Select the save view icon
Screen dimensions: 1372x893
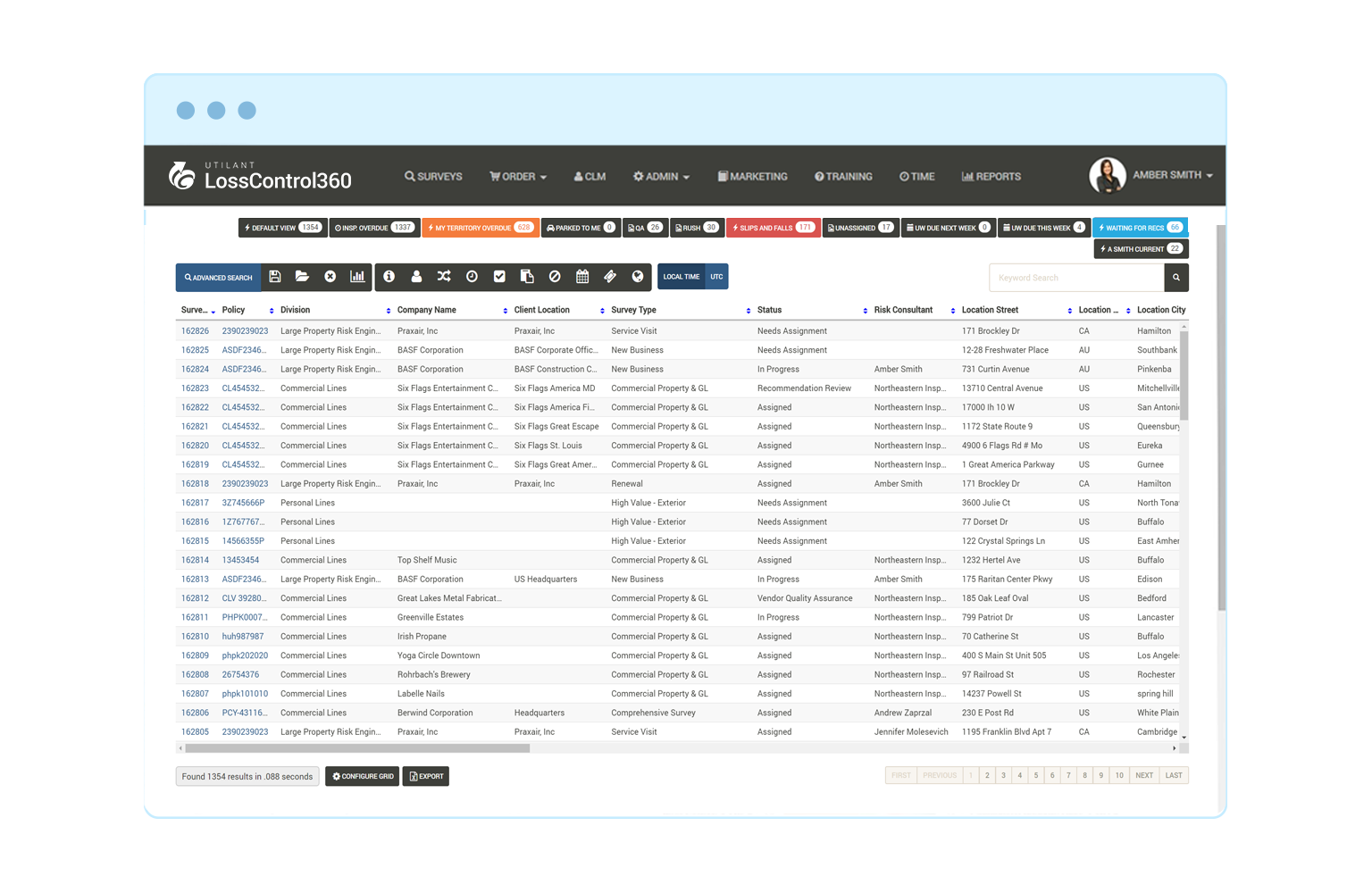click(x=274, y=276)
